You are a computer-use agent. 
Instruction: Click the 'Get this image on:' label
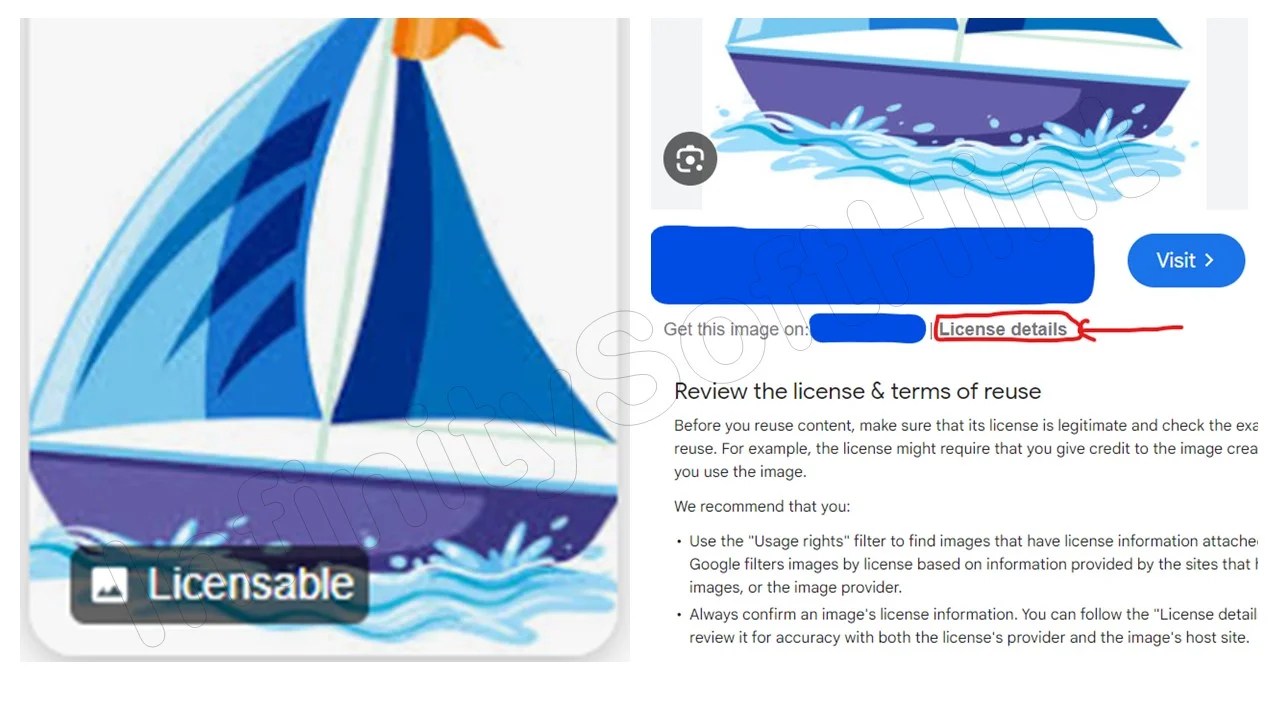pos(736,329)
